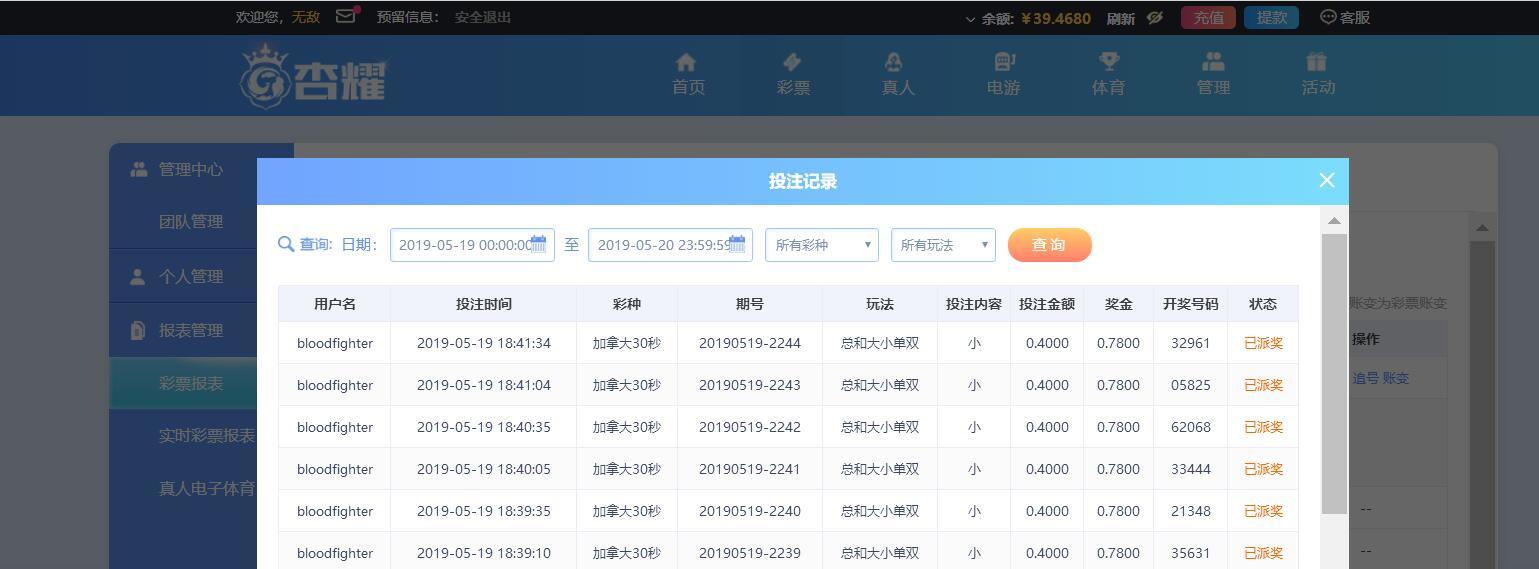Click the 投注时间 column header
Screen dimensions: 1539x569
click(483, 304)
